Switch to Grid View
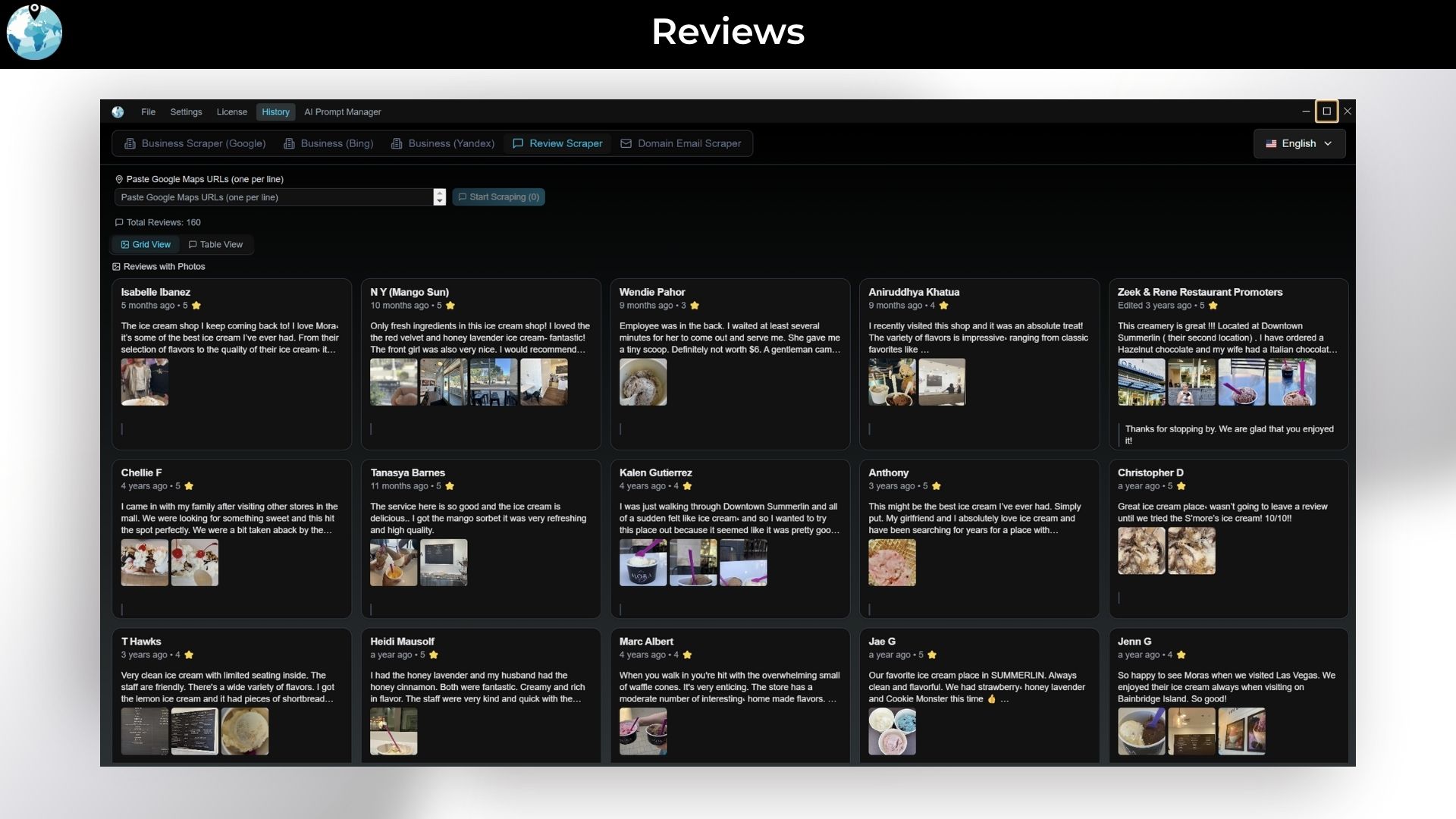1456x819 pixels. click(146, 244)
